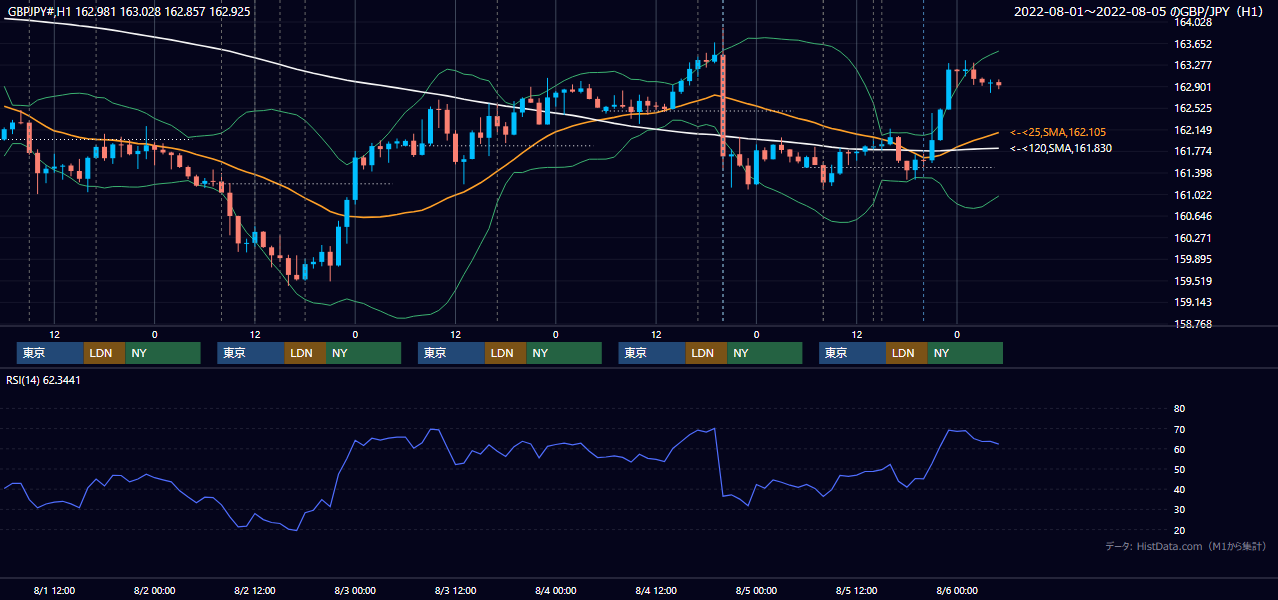Select the orange 25 SMA label 162.105

1058,132
